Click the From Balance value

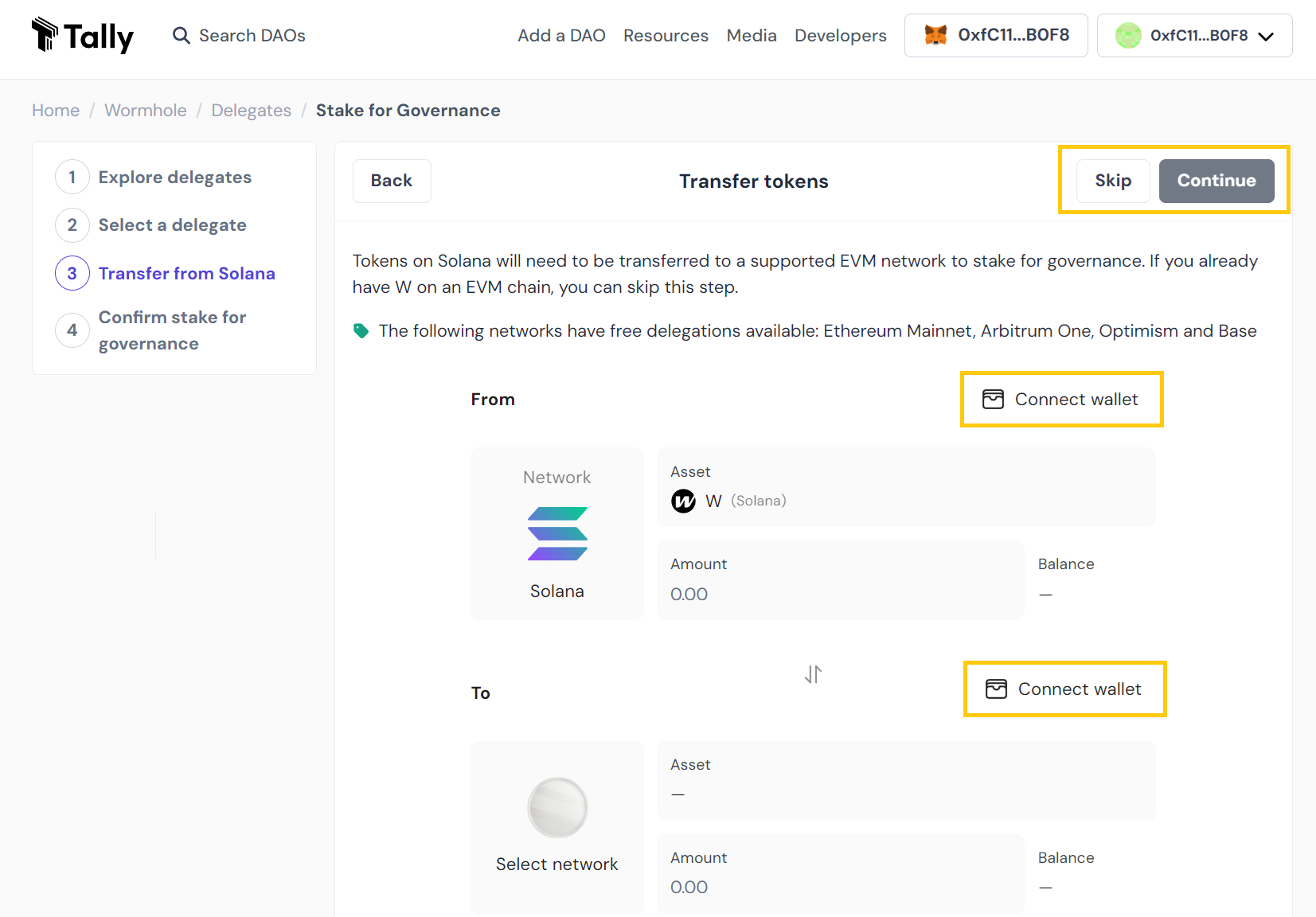1045,595
